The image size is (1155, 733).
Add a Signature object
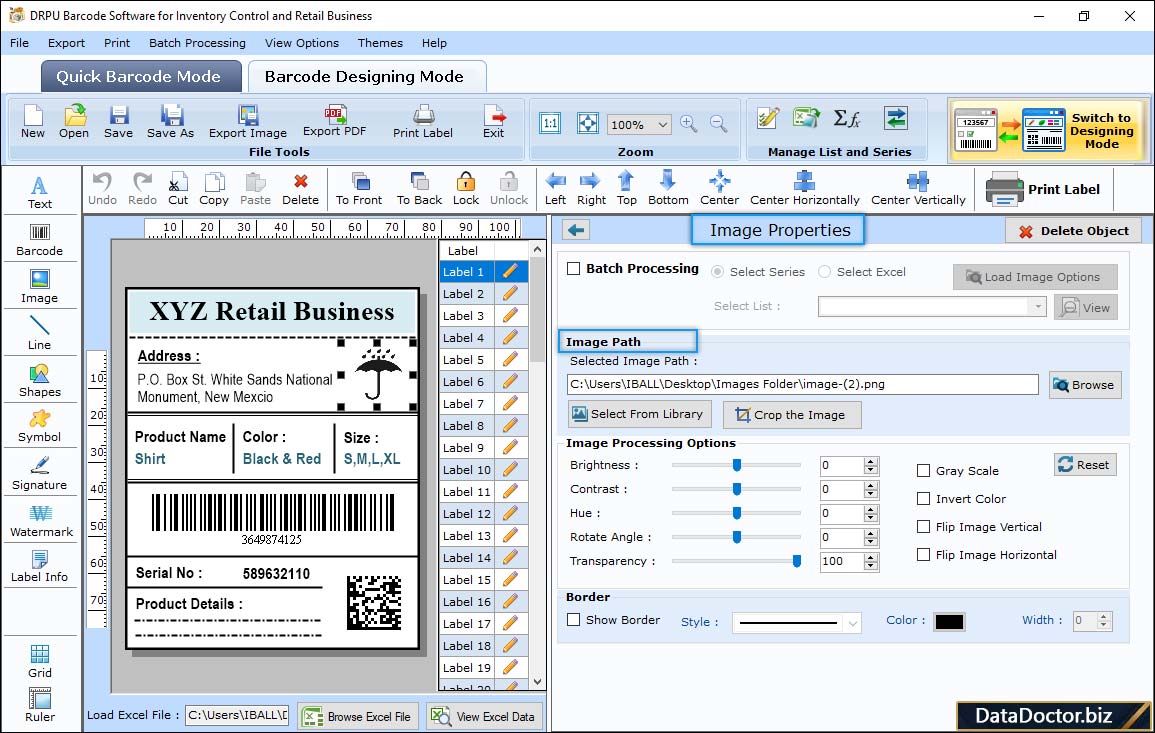pos(40,473)
